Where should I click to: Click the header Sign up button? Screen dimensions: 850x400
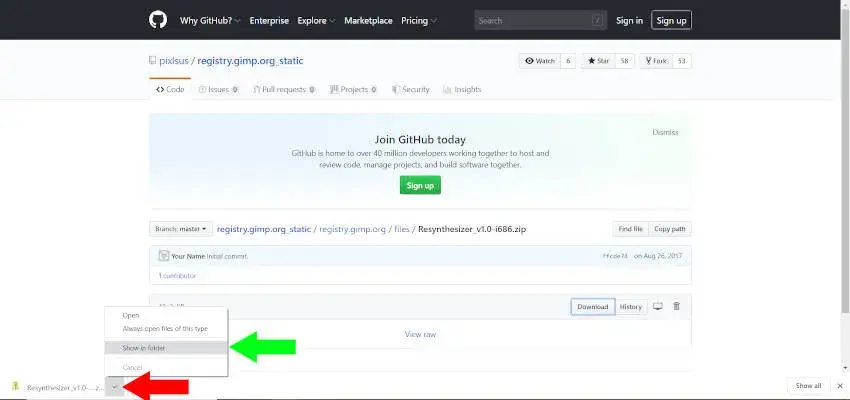[x=671, y=21]
